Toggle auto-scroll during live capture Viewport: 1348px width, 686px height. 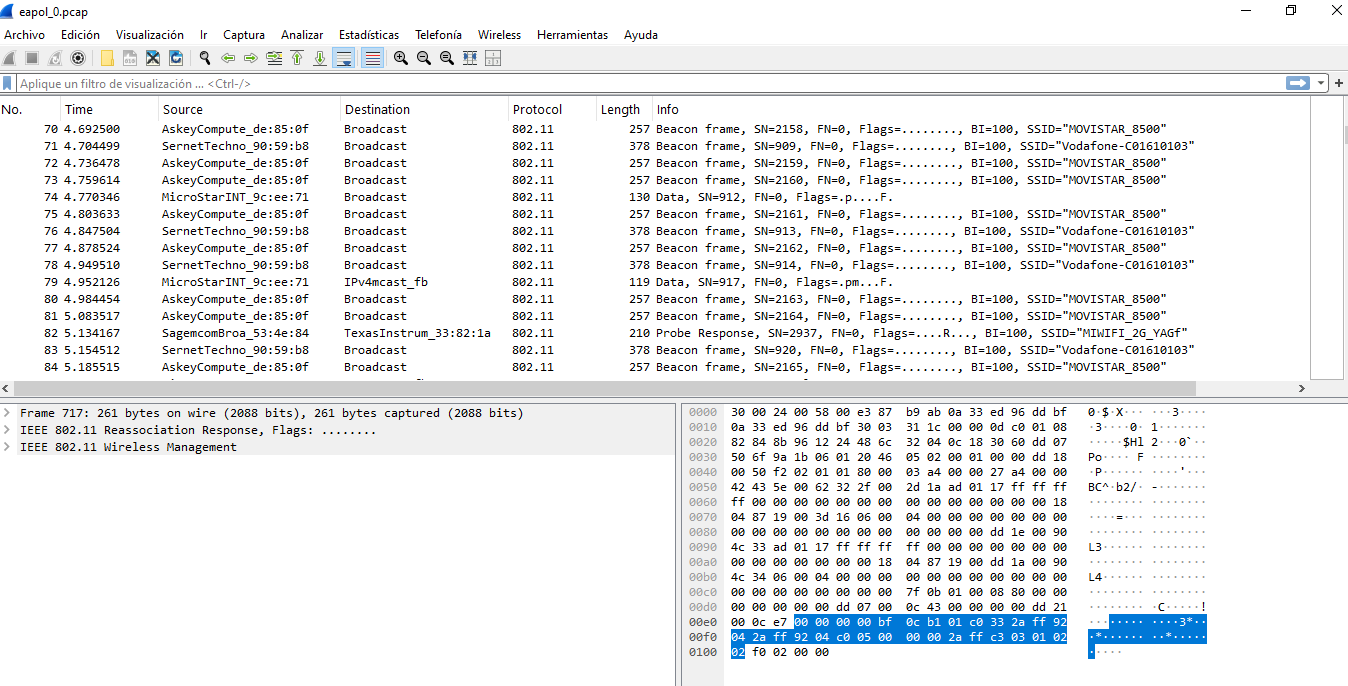[343, 58]
